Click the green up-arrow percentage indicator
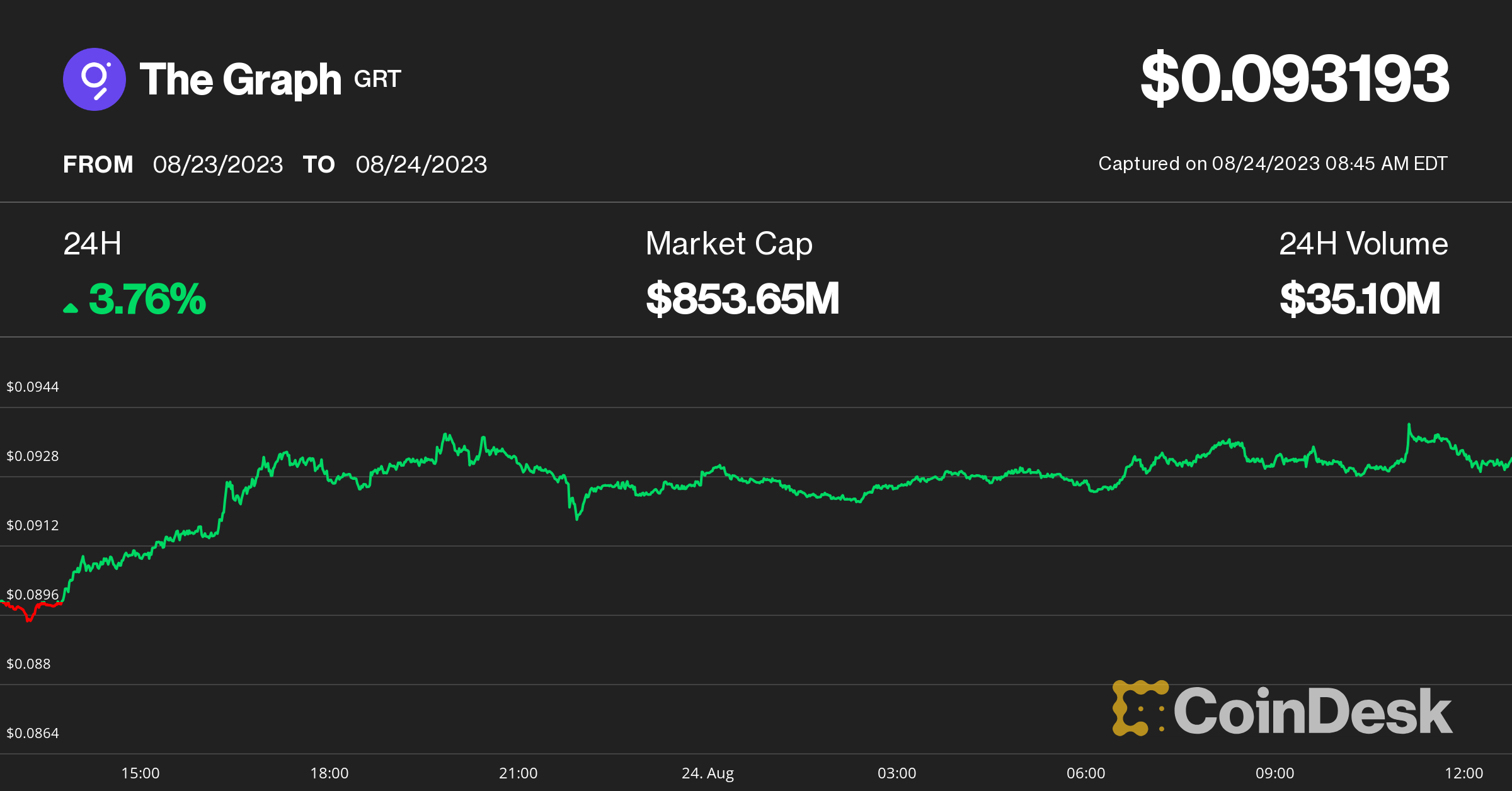The width and height of the screenshot is (1512, 791). [71, 307]
